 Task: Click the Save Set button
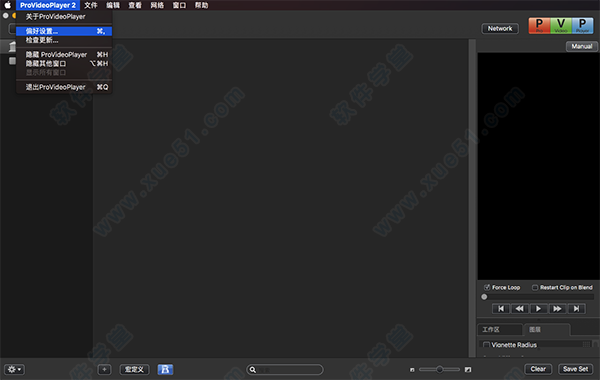[x=576, y=369]
